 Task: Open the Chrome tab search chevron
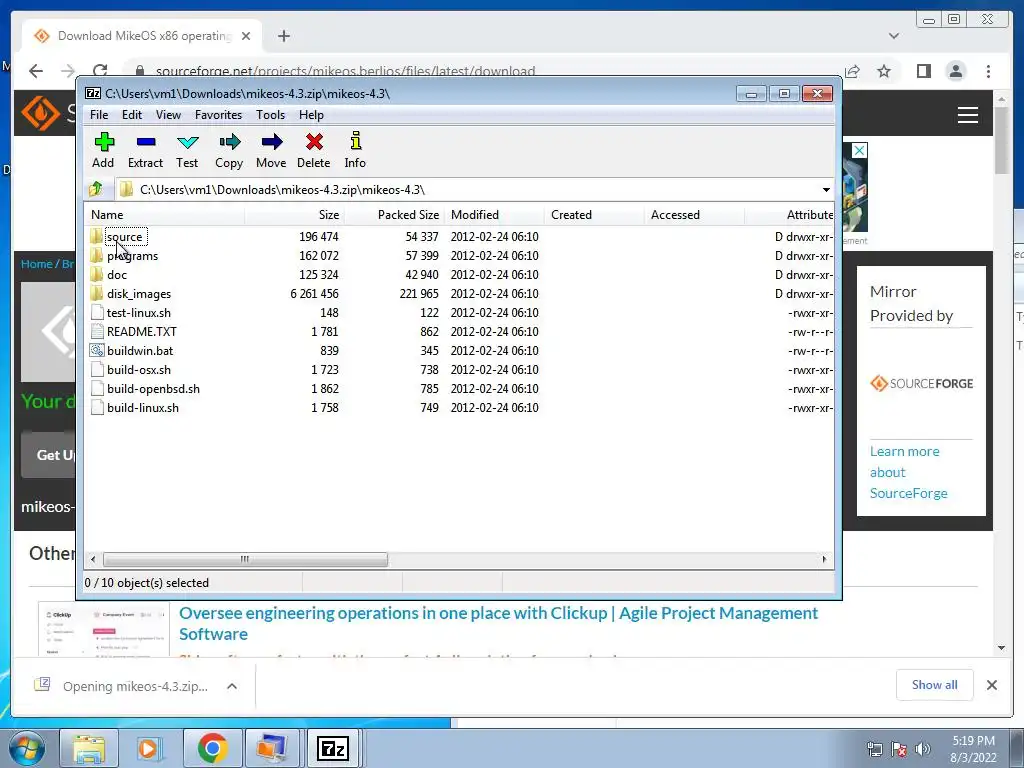pos(894,36)
